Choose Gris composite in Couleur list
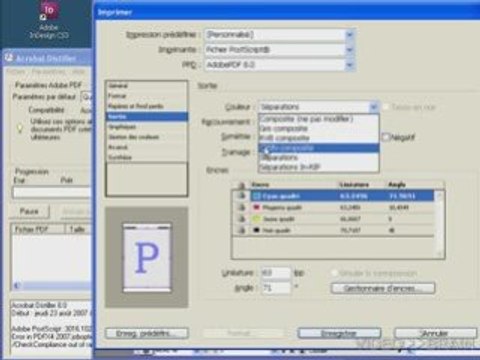Viewport: 480px width, 360px height. (319, 129)
